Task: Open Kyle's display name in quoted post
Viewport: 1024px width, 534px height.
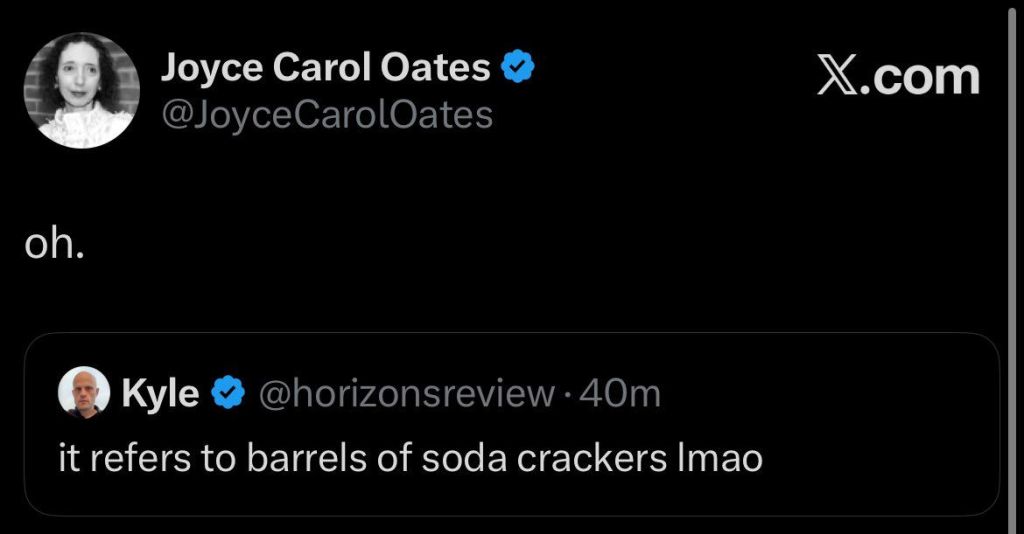Action: (x=160, y=393)
